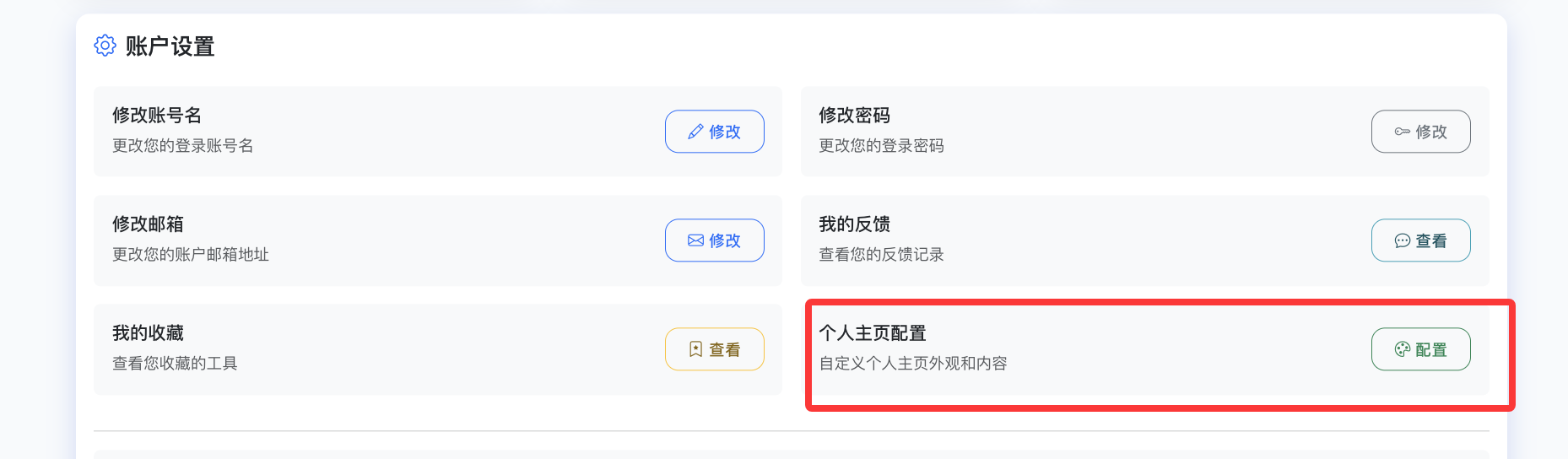This screenshot has height=459, width=1568.
Task: Click the key icon for 修改密码
Action: [x=1402, y=132]
